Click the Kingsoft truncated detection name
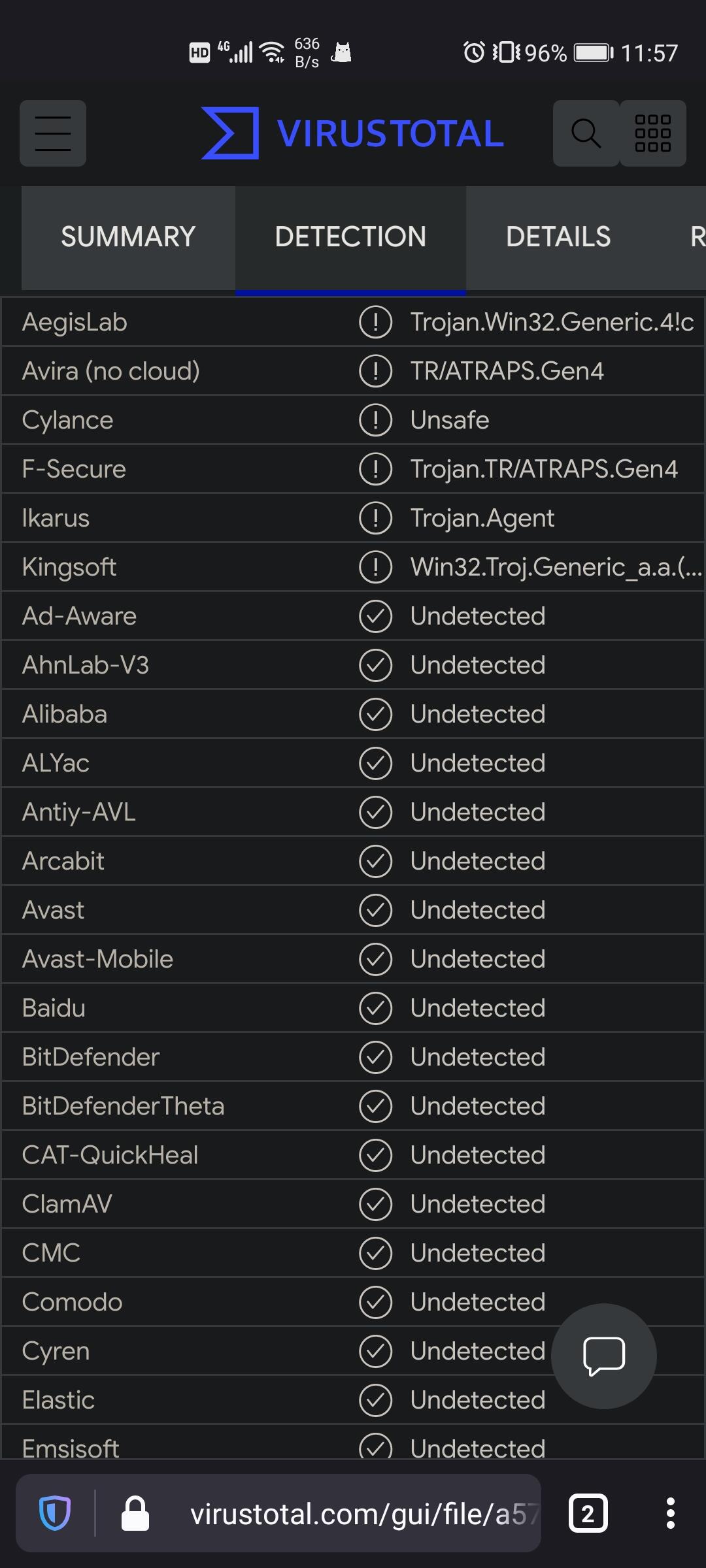706x1568 pixels. [556, 567]
